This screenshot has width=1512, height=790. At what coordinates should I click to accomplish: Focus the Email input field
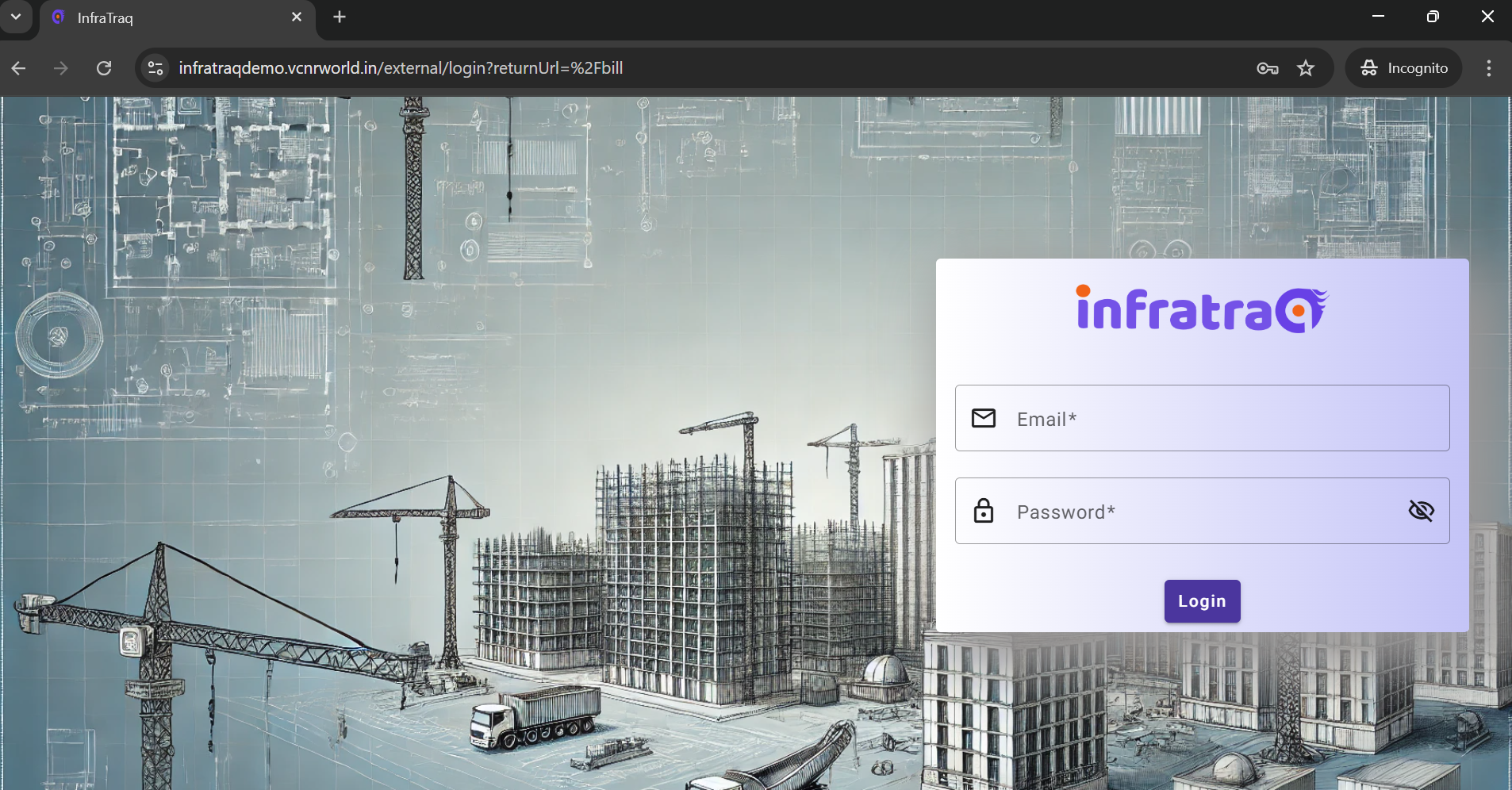[x=1202, y=418]
